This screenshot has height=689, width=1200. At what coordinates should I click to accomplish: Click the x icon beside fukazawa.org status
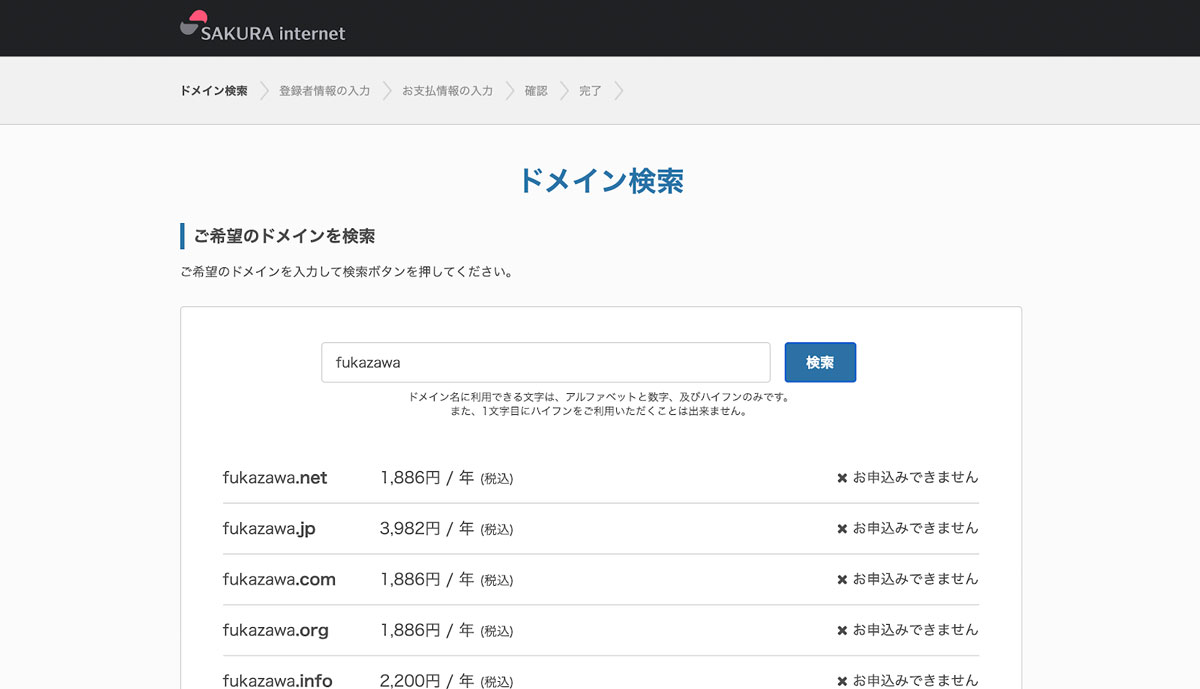click(842, 631)
